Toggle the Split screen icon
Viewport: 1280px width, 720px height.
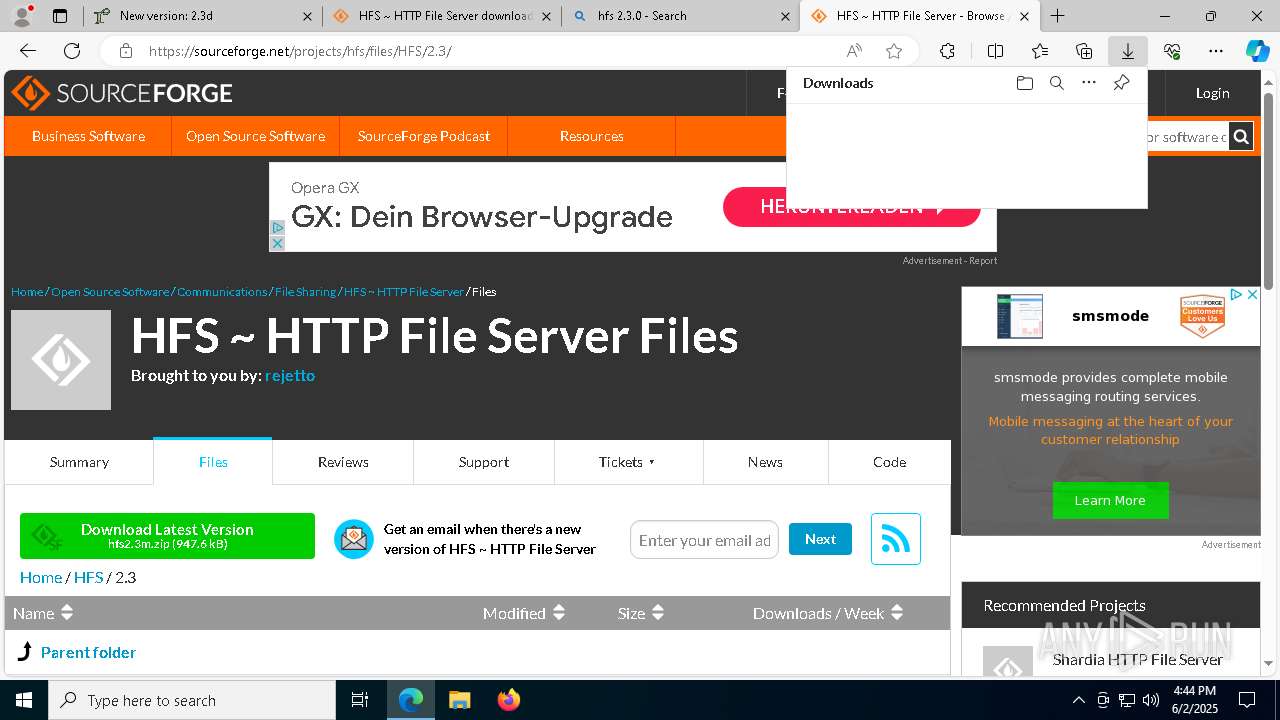[995, 51]
